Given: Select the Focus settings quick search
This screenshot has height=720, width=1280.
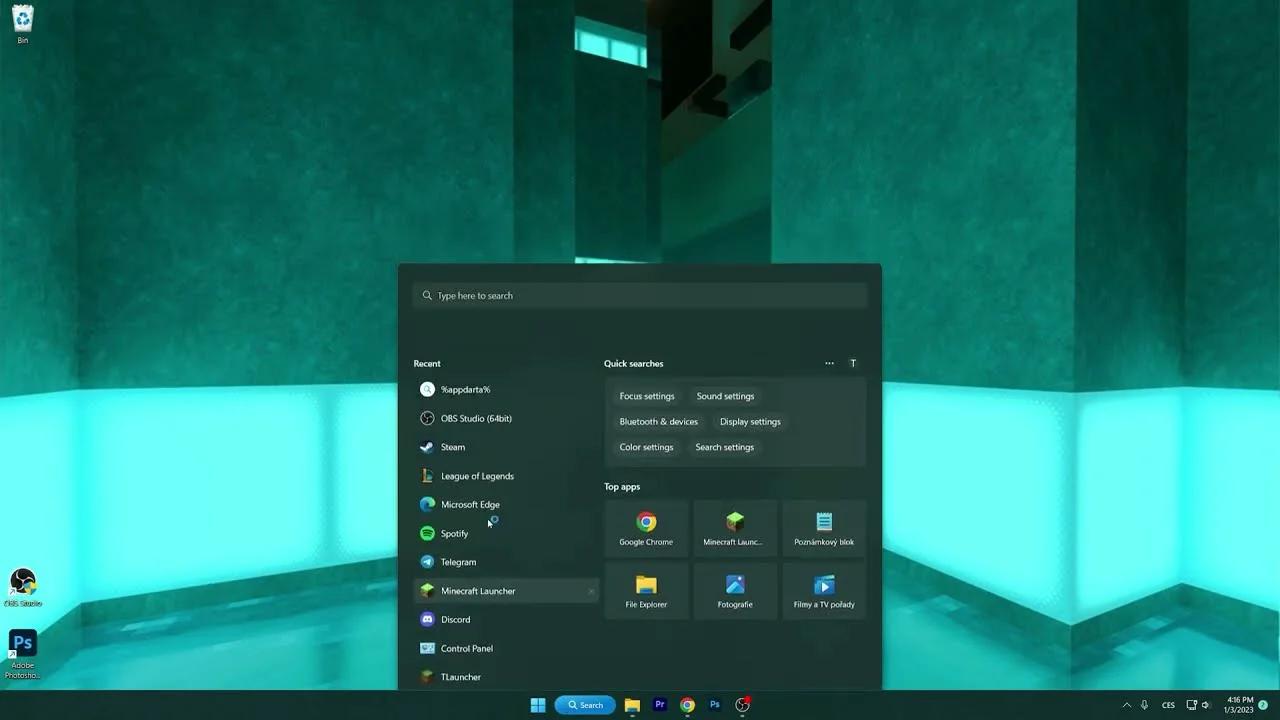Looking at the screenshot, I should coord(647,396).
